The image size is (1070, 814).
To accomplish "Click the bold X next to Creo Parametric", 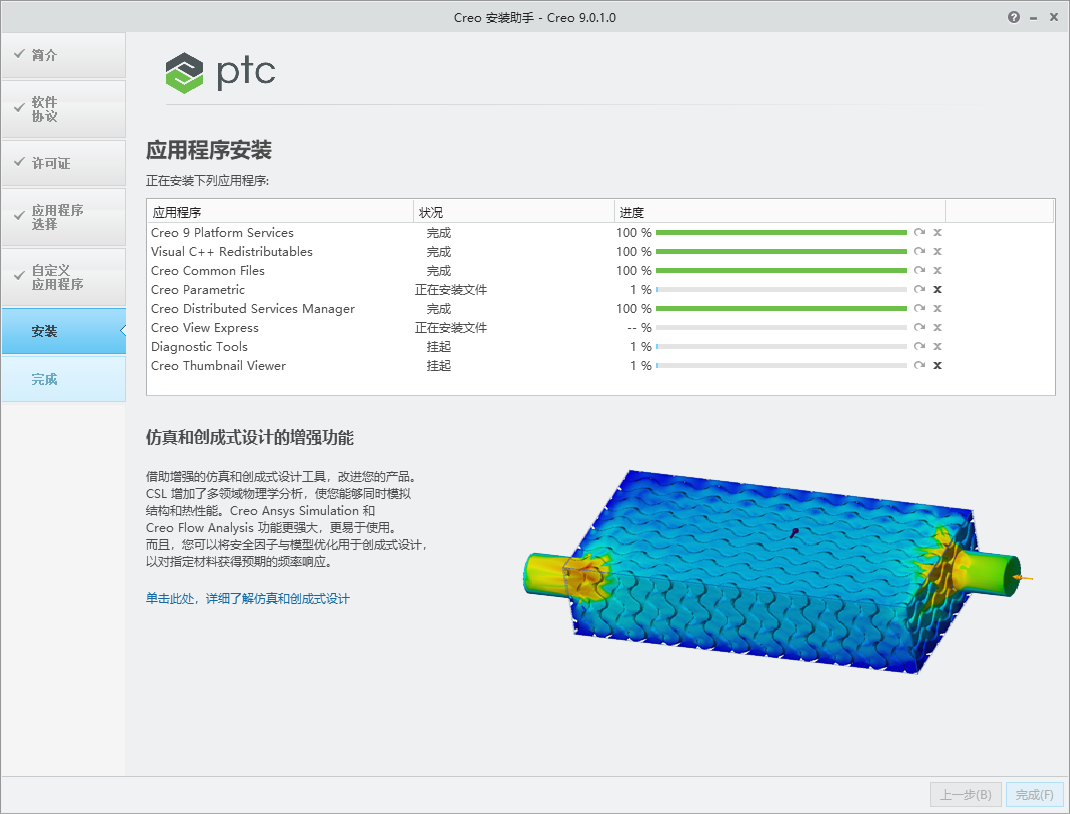I will [x=937, y=289].
